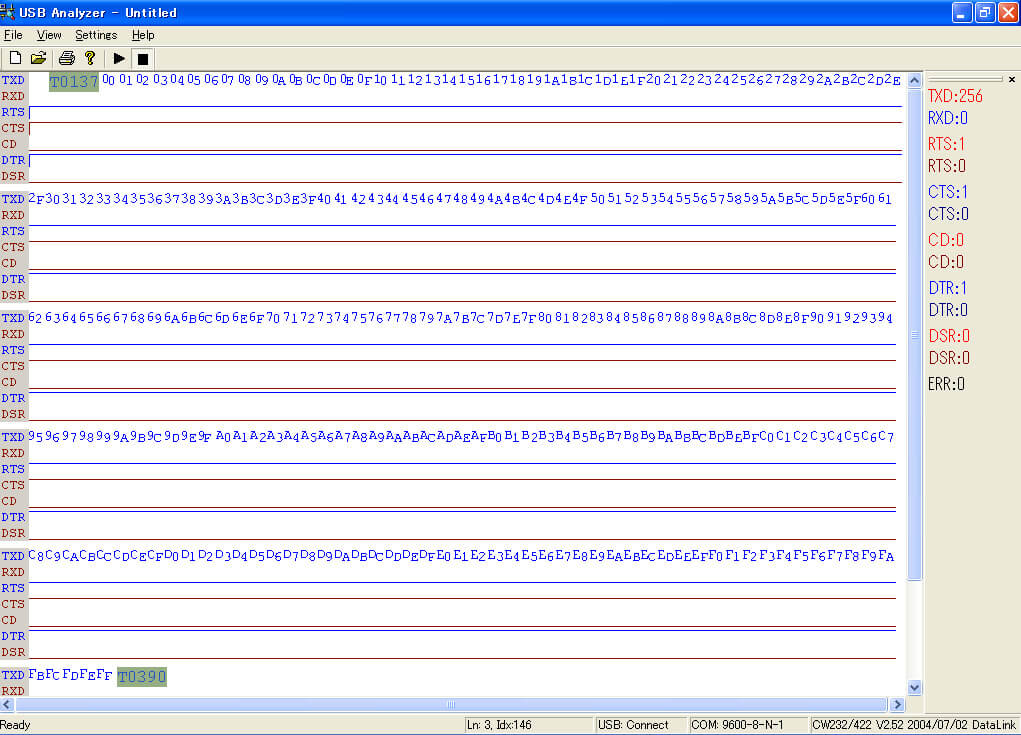Click byte 61 at end of second TXD row

point(884,198)
